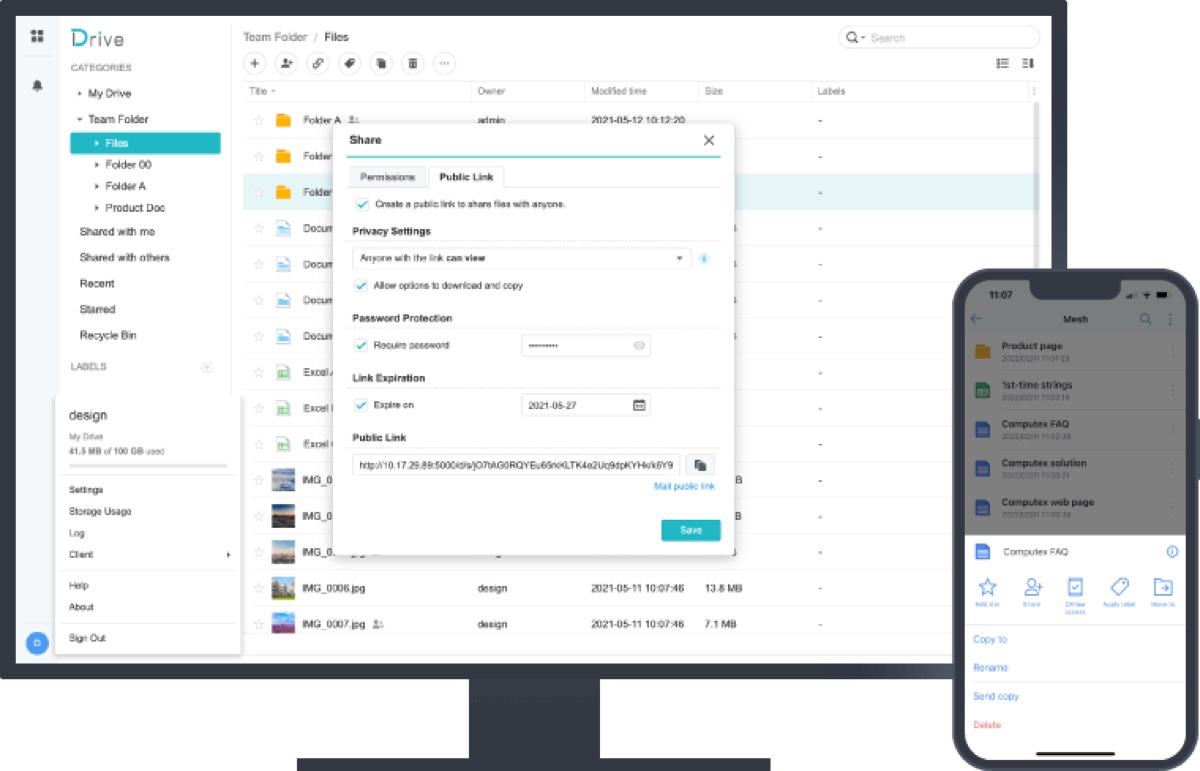Open the Anyone with the link can view dropdown
The image size is (1200, 771).
(521, 258)
